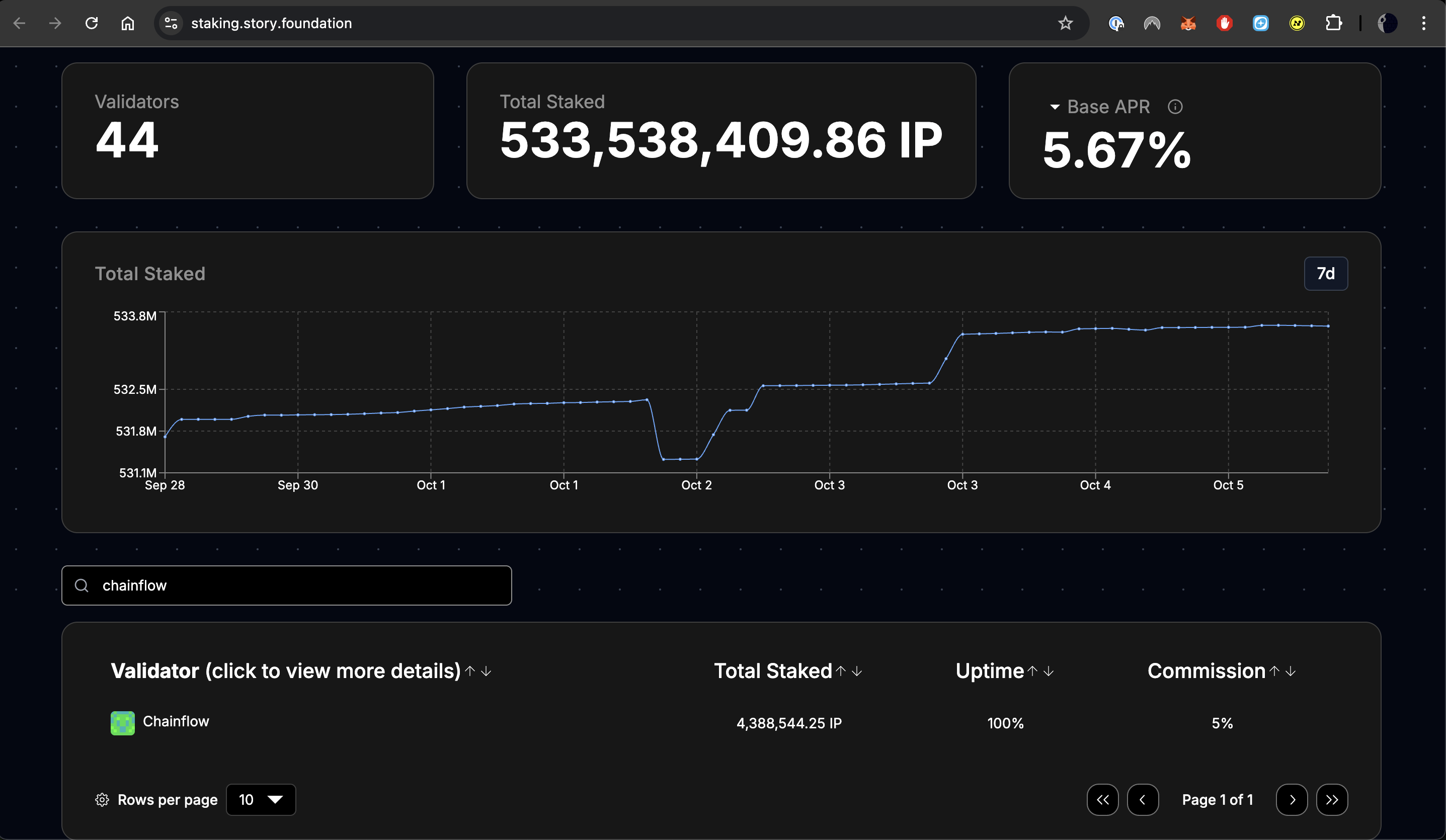This screenshot has width=1446, height=840.
Task: Jump to the last page button
Action: 1332,799
